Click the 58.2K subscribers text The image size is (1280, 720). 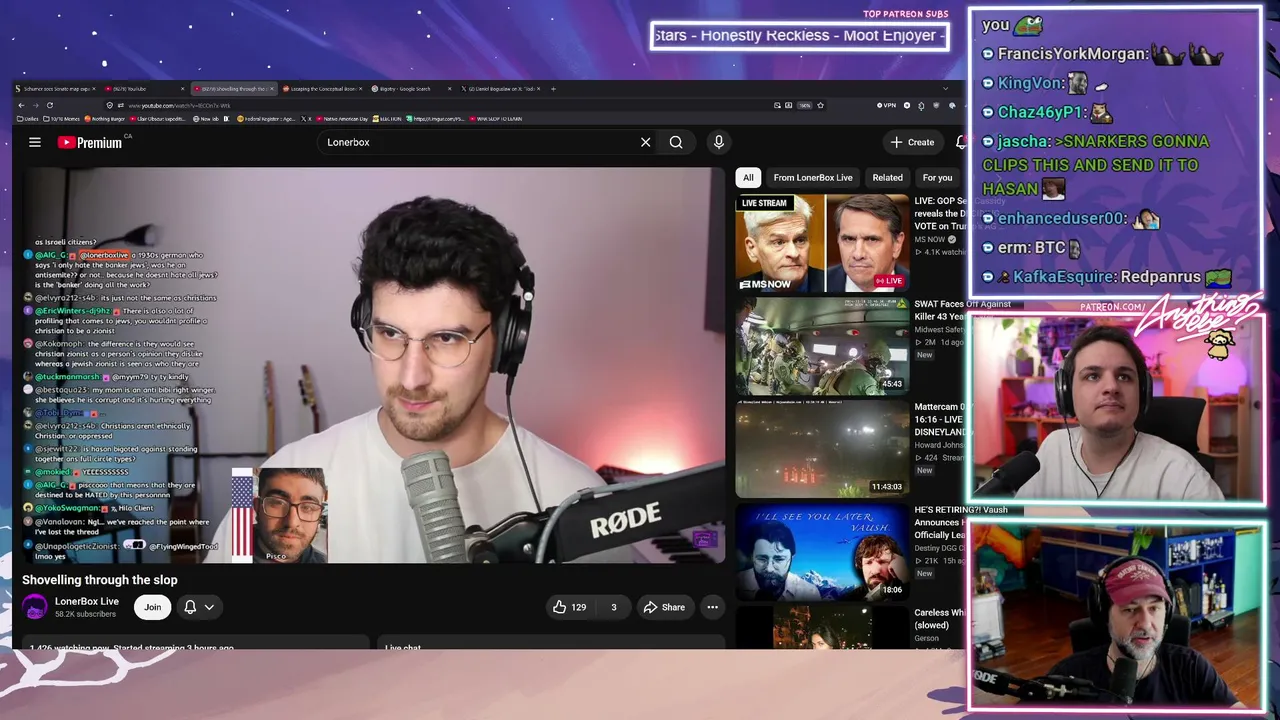click(x=86, y=614)
